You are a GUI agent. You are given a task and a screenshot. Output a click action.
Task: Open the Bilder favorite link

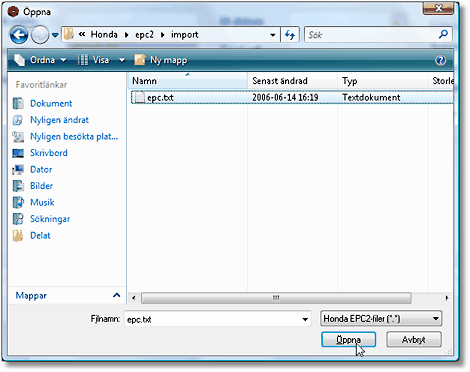click(41, 186)
